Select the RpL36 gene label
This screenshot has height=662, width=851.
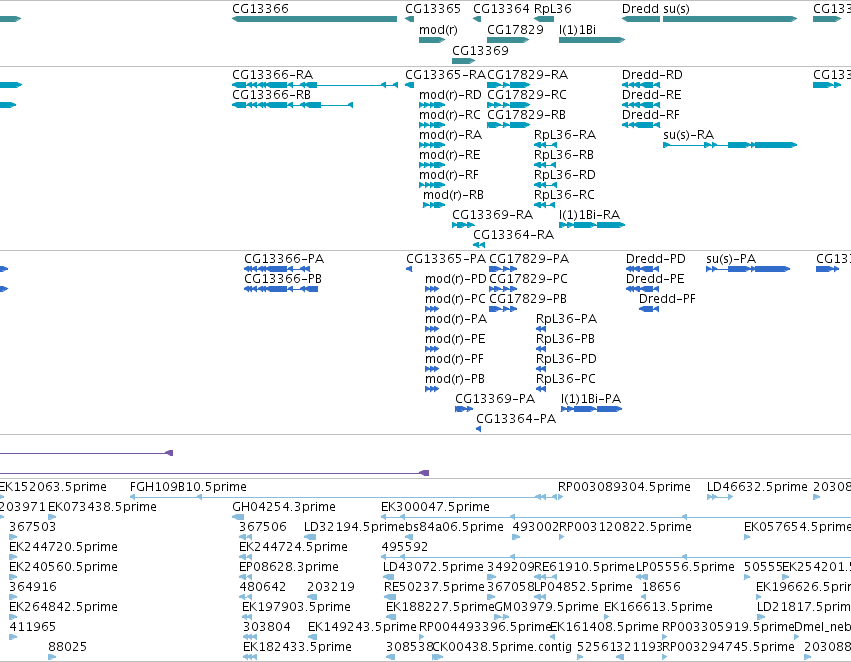click(552, 9)
